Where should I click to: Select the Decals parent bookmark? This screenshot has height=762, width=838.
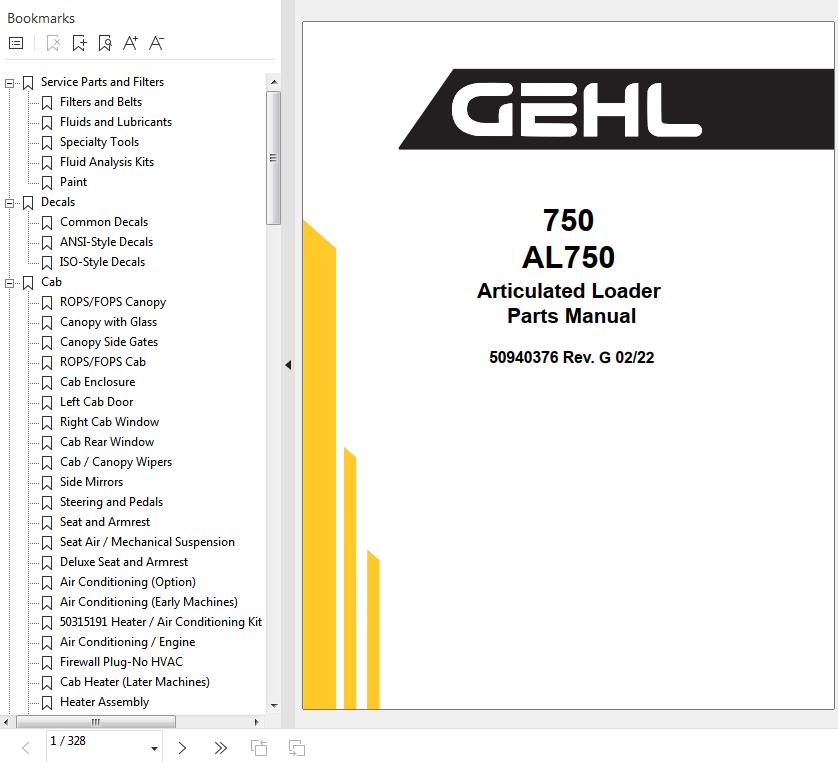coord(58,202)
